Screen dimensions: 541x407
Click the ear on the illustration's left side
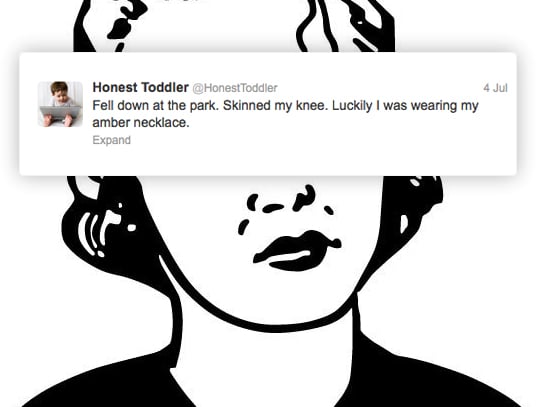100,229
